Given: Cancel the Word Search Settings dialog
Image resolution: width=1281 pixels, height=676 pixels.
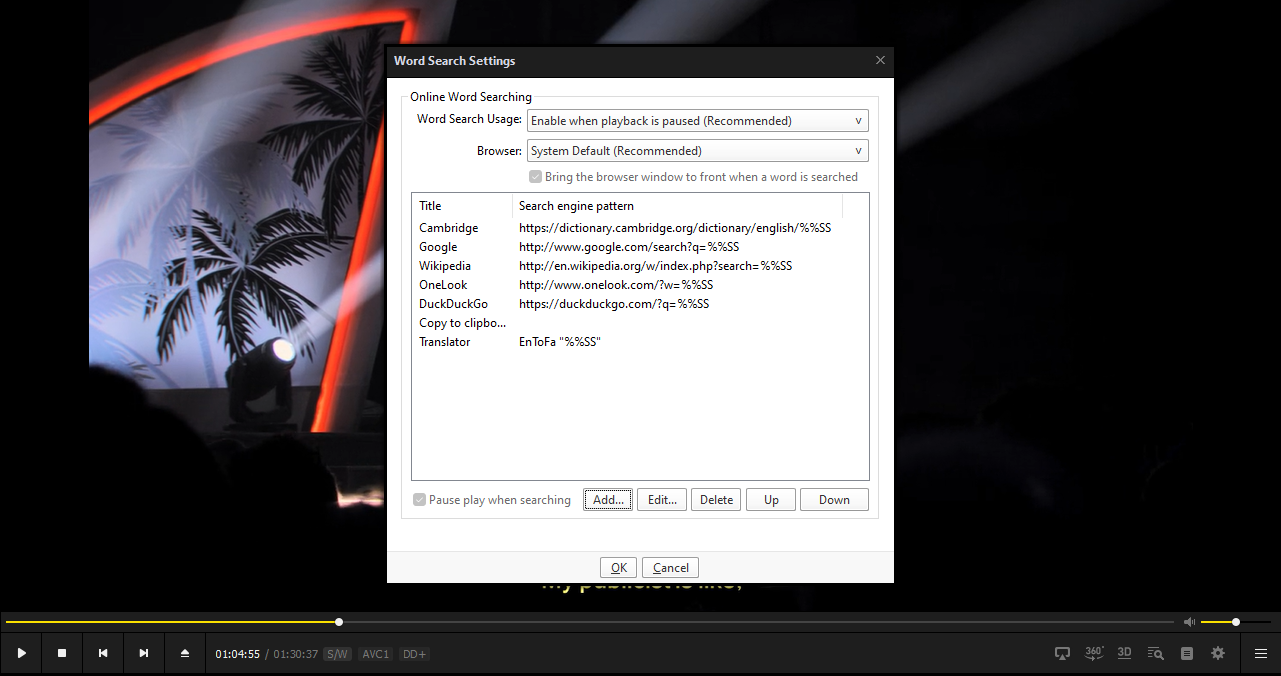Looking at the screenshot, I should (x=670, y=568).
